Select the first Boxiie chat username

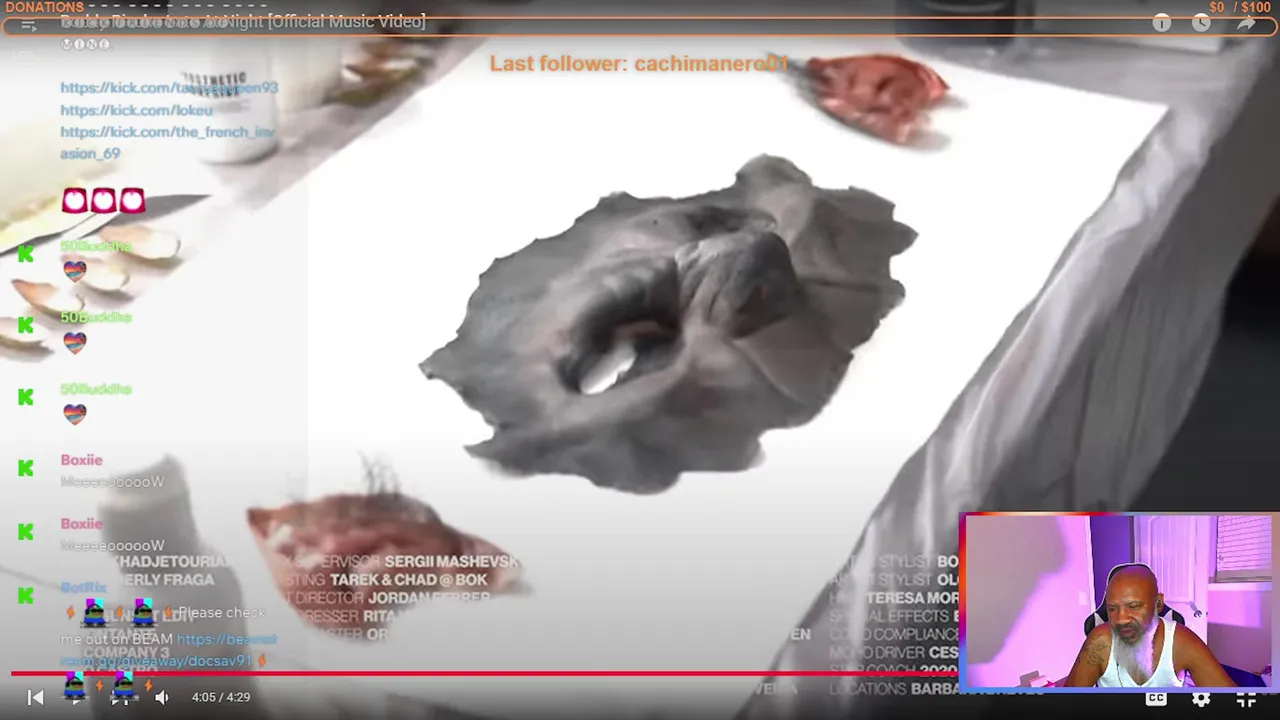click(x=81, y=460)
